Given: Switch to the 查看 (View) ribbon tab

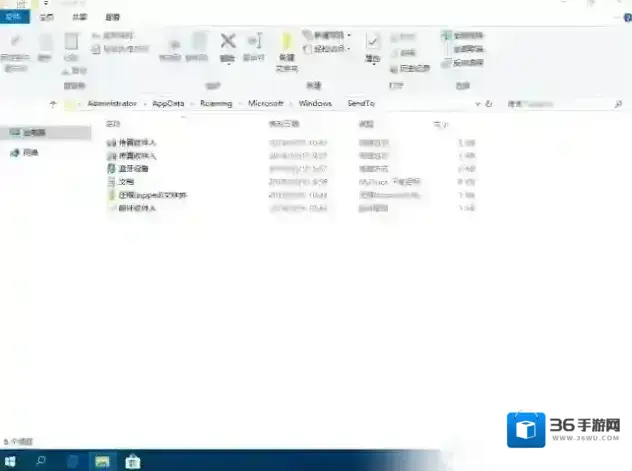Looking at the screenshot, I should point(112,17).
